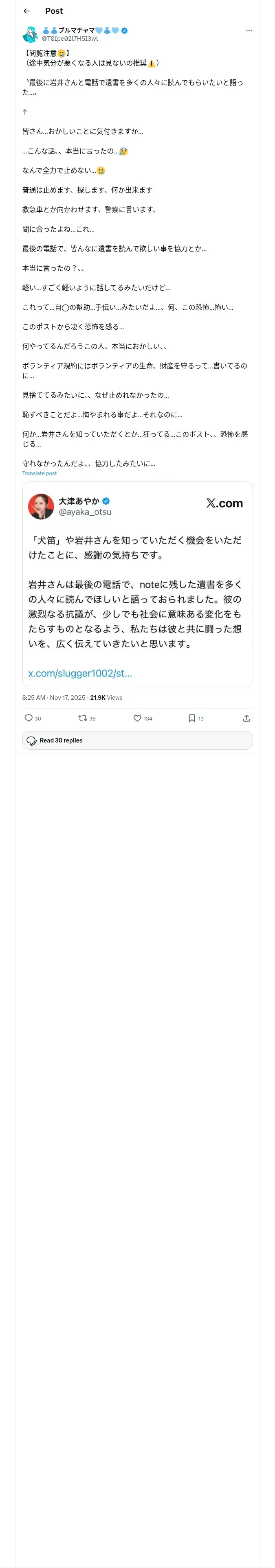Open the 21.9K Views analytics
The width and height of the screenshot is (275, 1568).
(106, 698)
